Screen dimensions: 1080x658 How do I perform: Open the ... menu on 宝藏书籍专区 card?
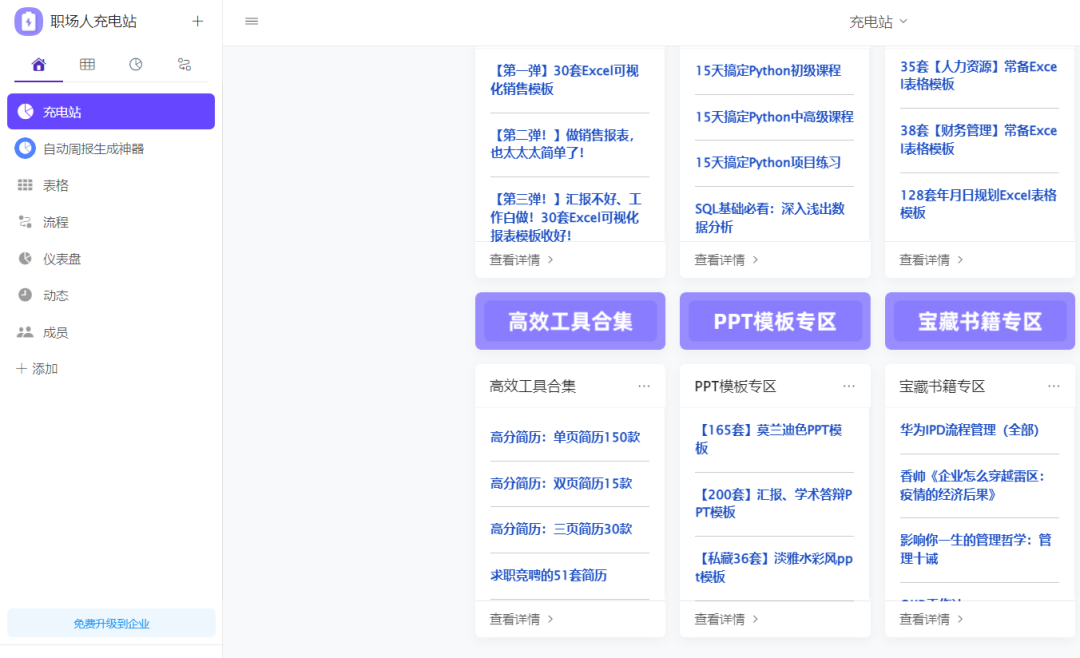pyautogui.click(x=1053, y=385)
